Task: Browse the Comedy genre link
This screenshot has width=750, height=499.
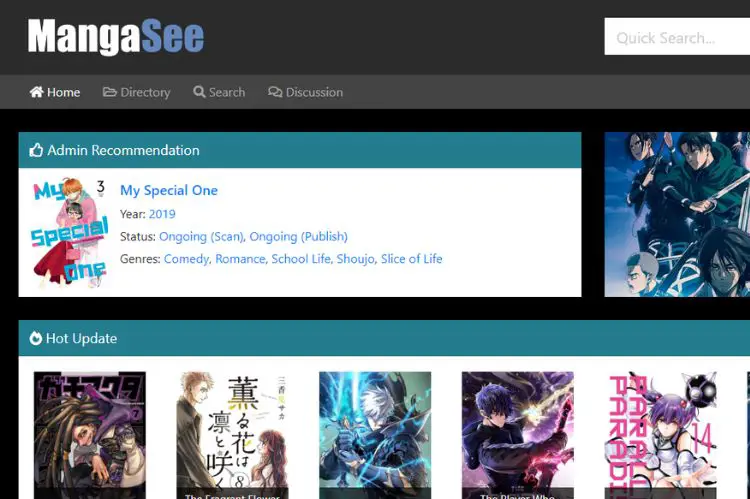Action: (187, 259)
